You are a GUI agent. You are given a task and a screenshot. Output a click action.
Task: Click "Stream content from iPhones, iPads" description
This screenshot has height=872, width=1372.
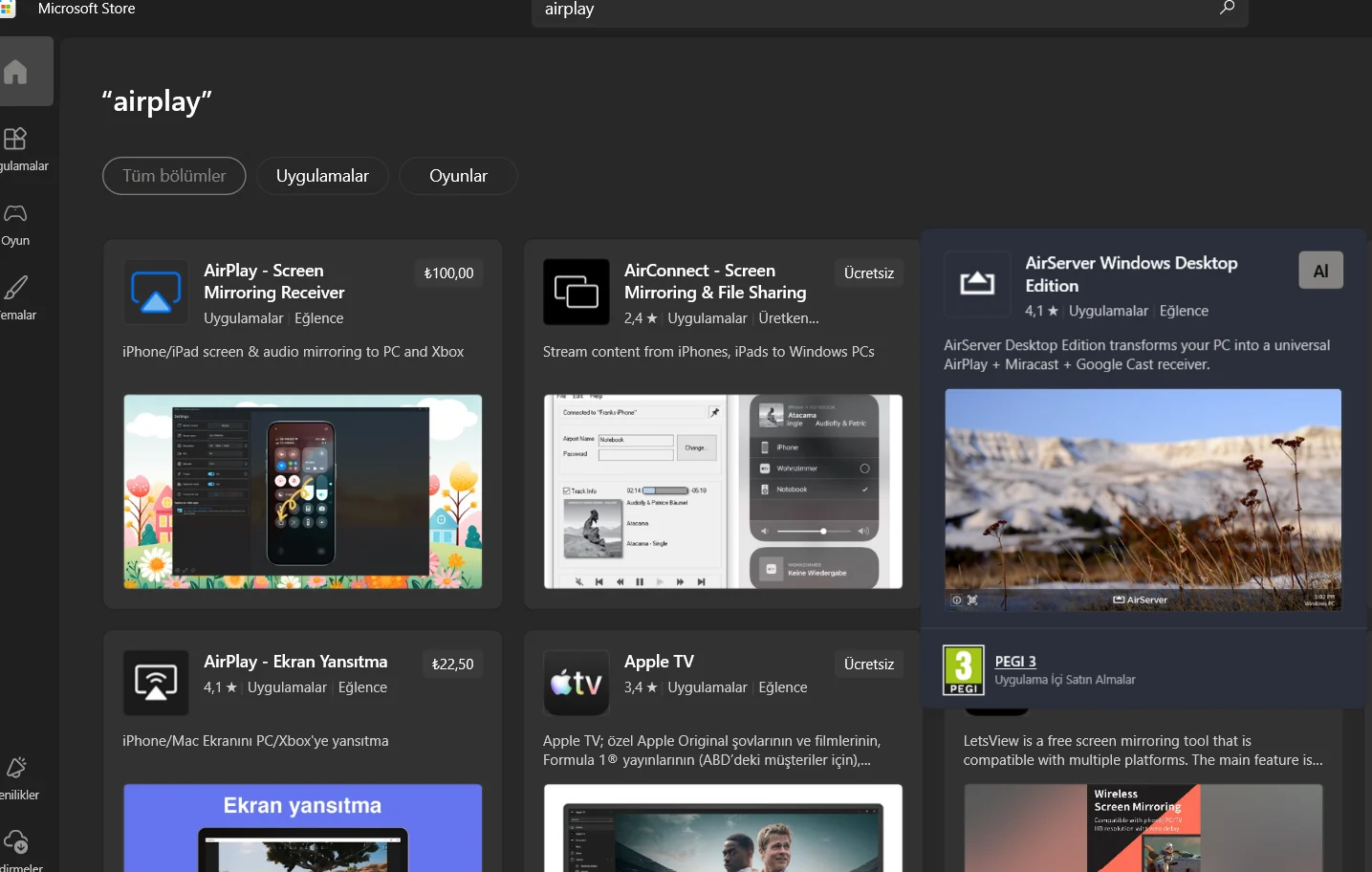(x=708, y=352)
